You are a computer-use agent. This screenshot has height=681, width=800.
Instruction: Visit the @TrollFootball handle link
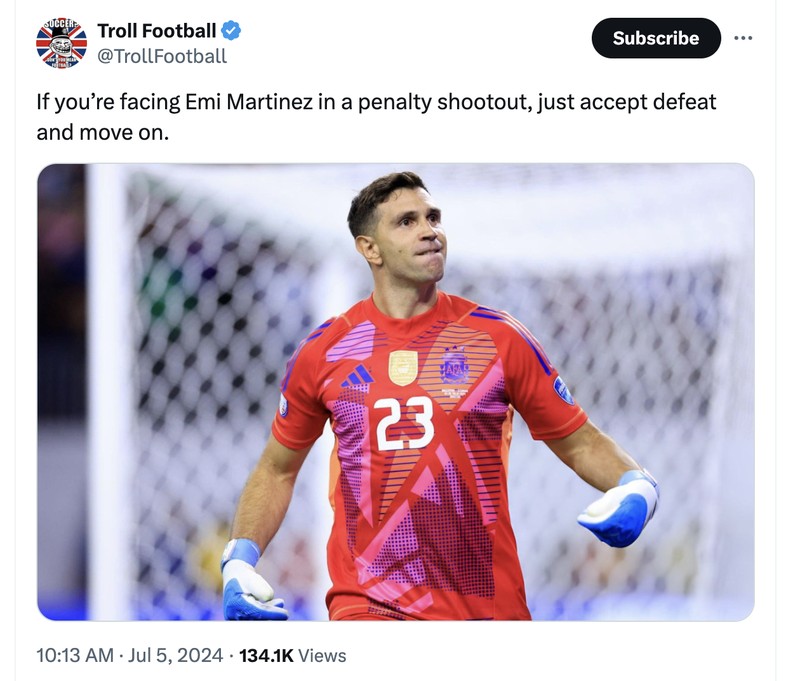tap(162, 56)
